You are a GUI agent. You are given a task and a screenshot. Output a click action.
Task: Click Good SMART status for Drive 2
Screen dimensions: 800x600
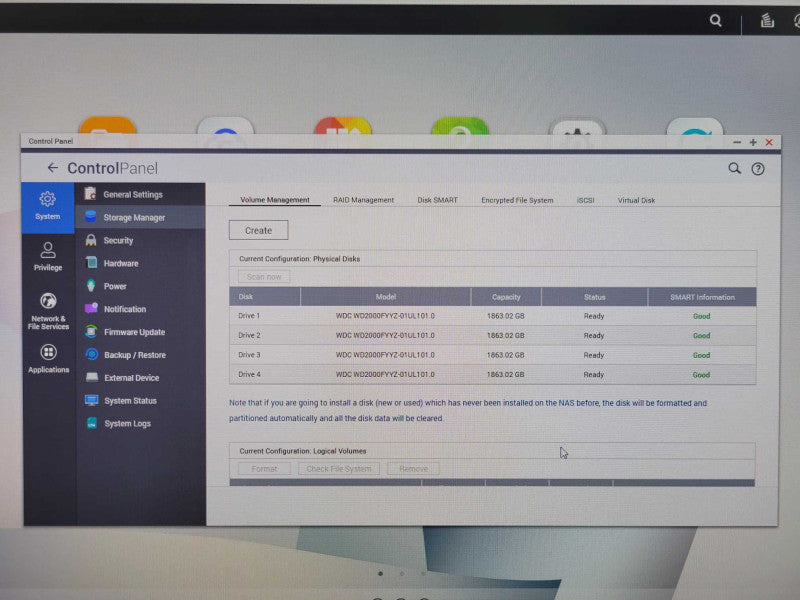pyautogui.click(x=702, y=336)
